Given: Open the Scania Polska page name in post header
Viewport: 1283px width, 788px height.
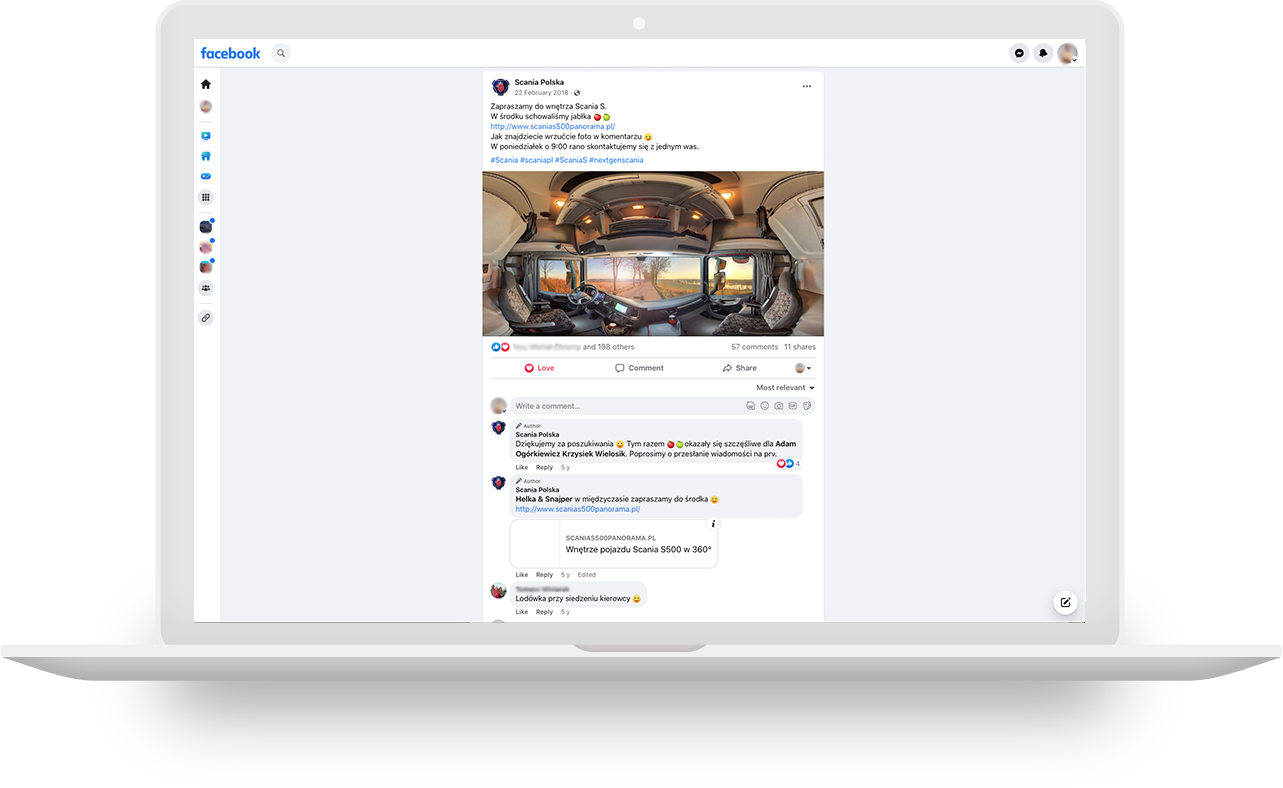Looking at the screenshot, I should [539, 82].
